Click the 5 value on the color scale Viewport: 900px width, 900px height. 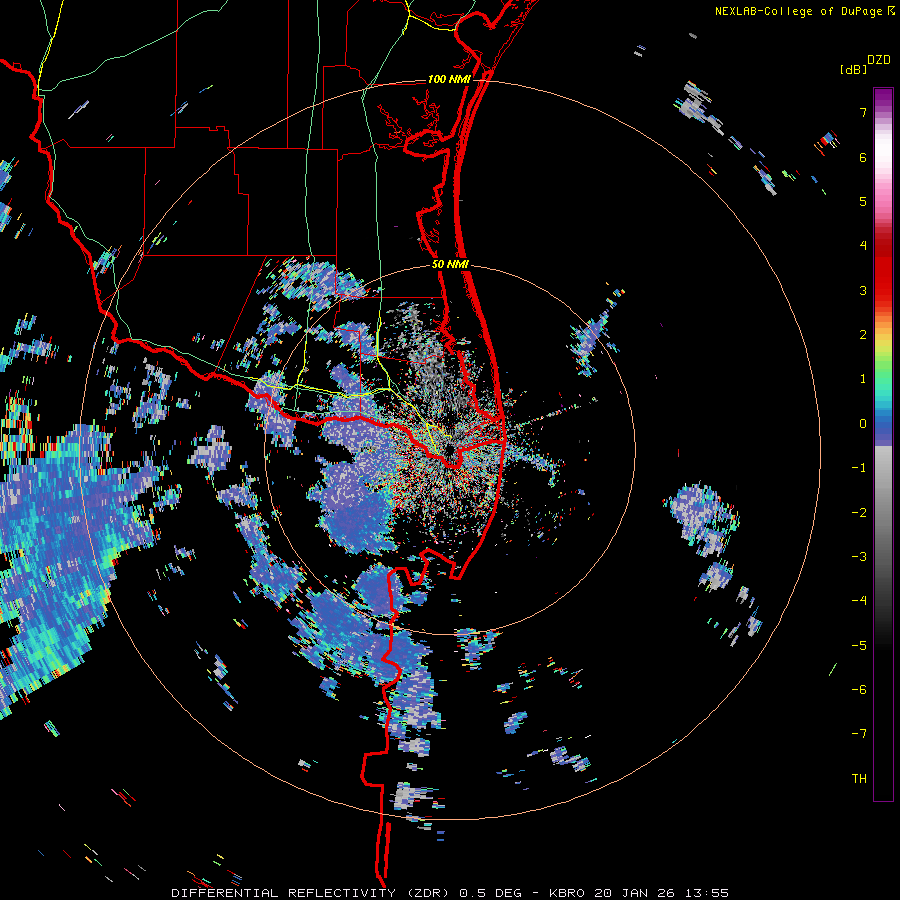click(863, 201)
